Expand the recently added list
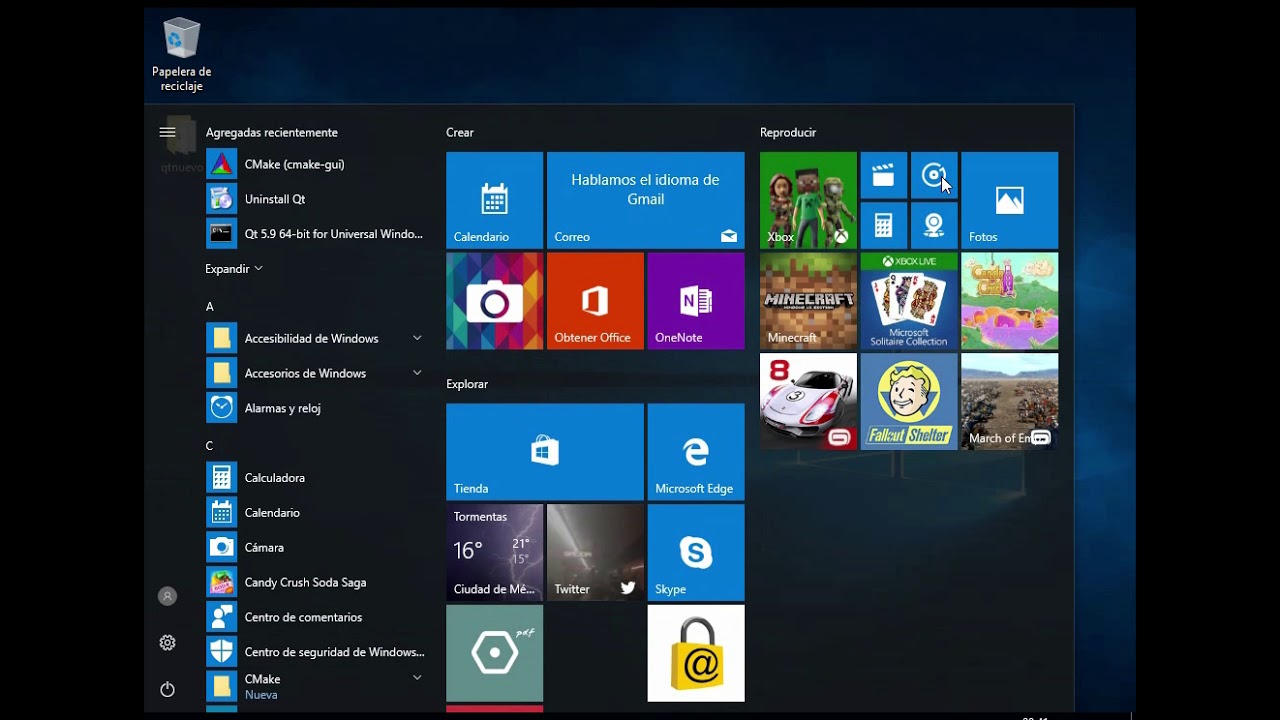 coord(234,269)
